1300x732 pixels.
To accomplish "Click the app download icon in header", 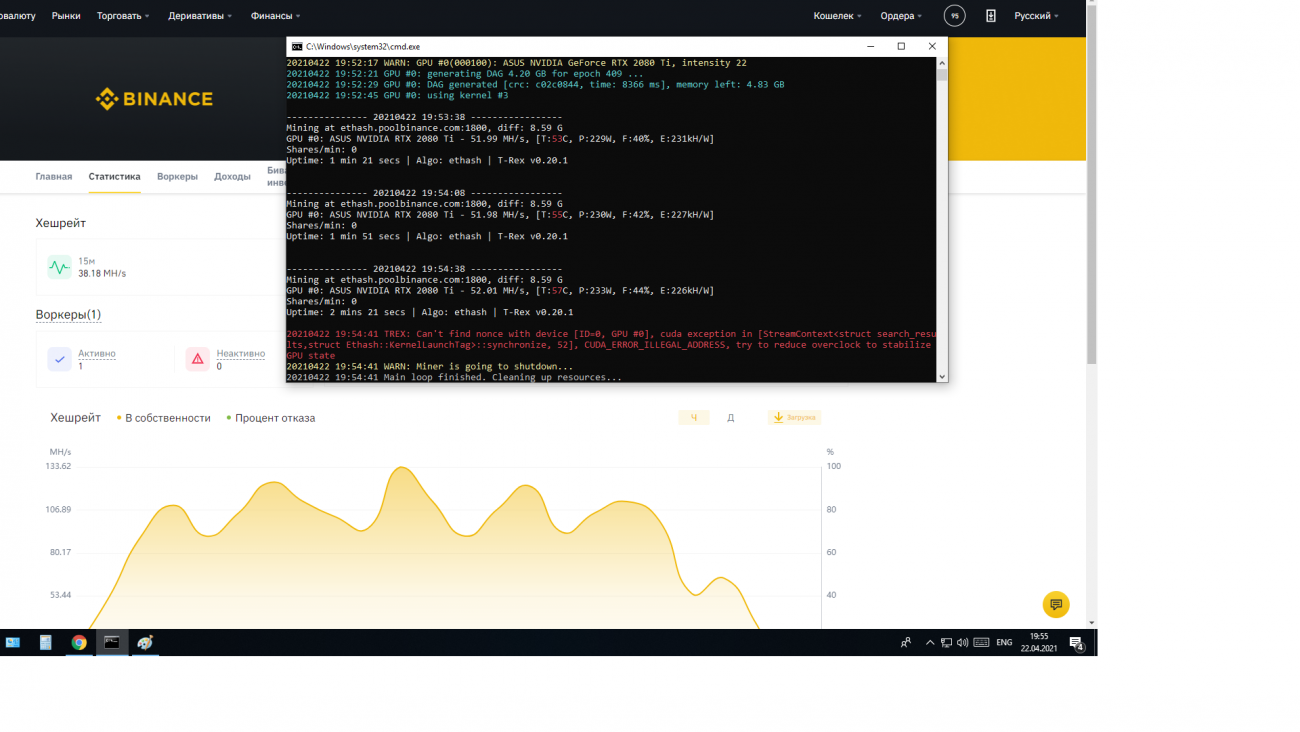I will click(991, 16).
